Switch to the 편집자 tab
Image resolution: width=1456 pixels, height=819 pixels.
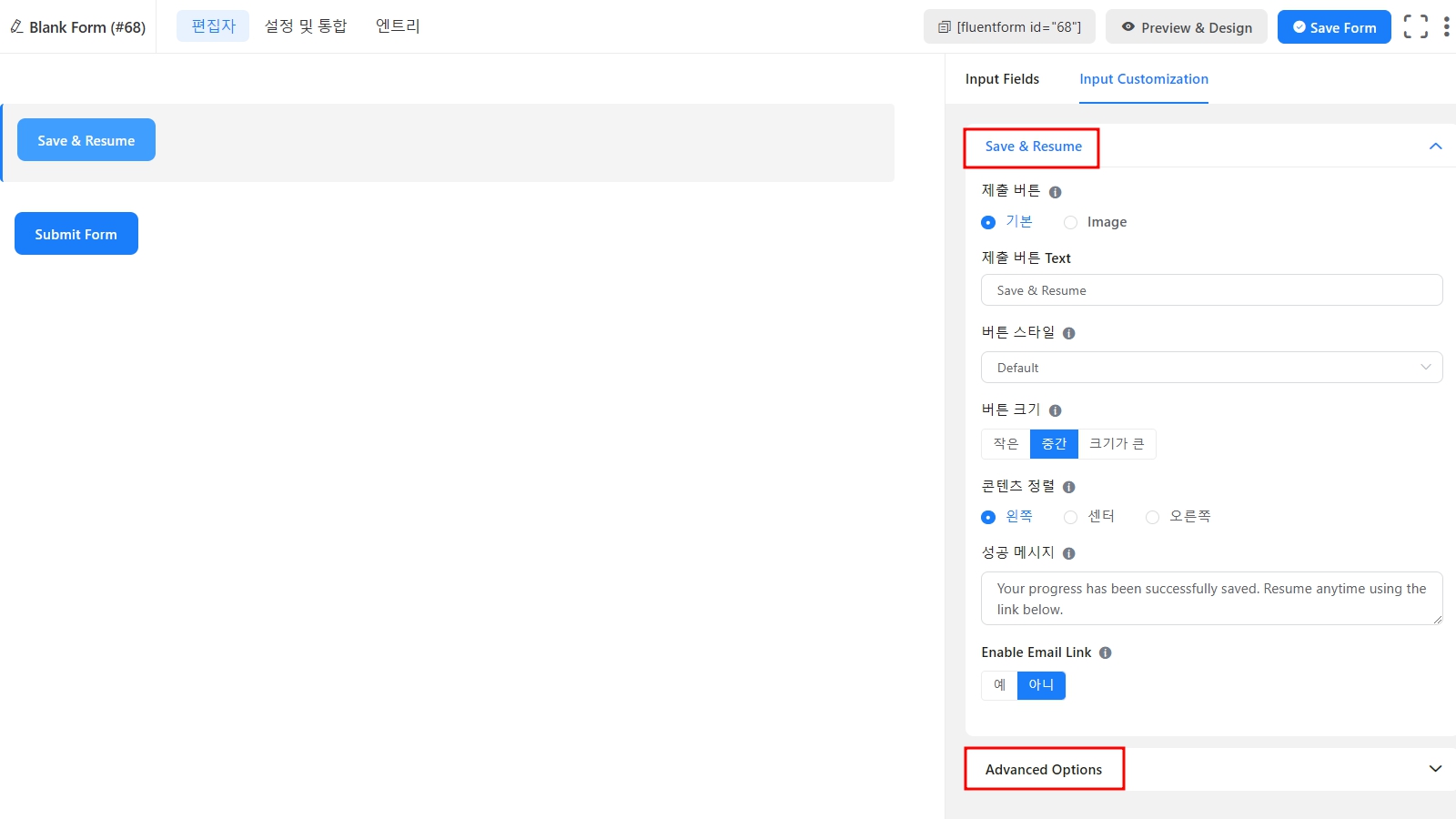point(213,26)
